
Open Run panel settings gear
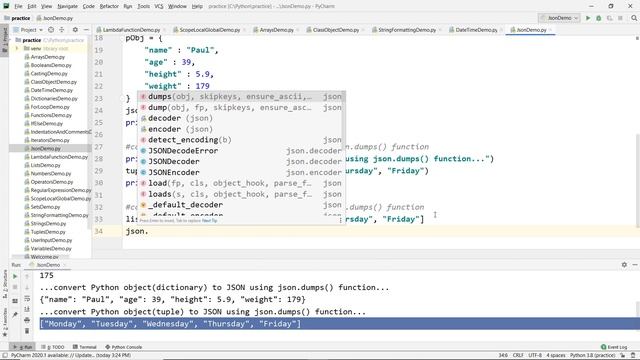click(x=624, y=265)
